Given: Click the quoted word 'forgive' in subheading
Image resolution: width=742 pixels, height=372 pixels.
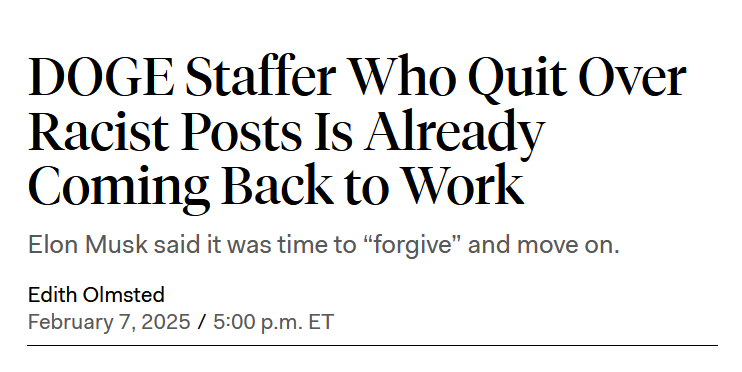Looking at the screenshot, I should pyautogui.click(x=413, y=246).
